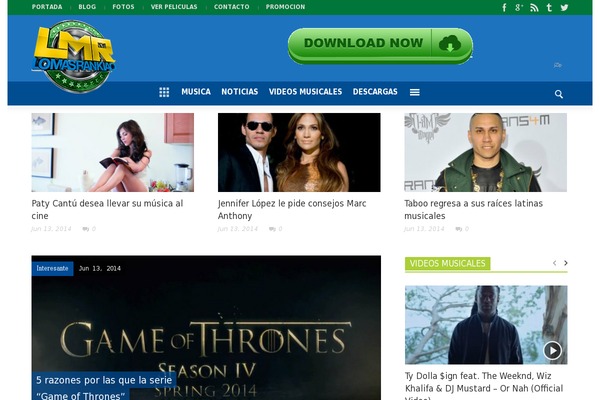
Task: Click the LMR LoMasRankiao logo
Action: point(73,56)
